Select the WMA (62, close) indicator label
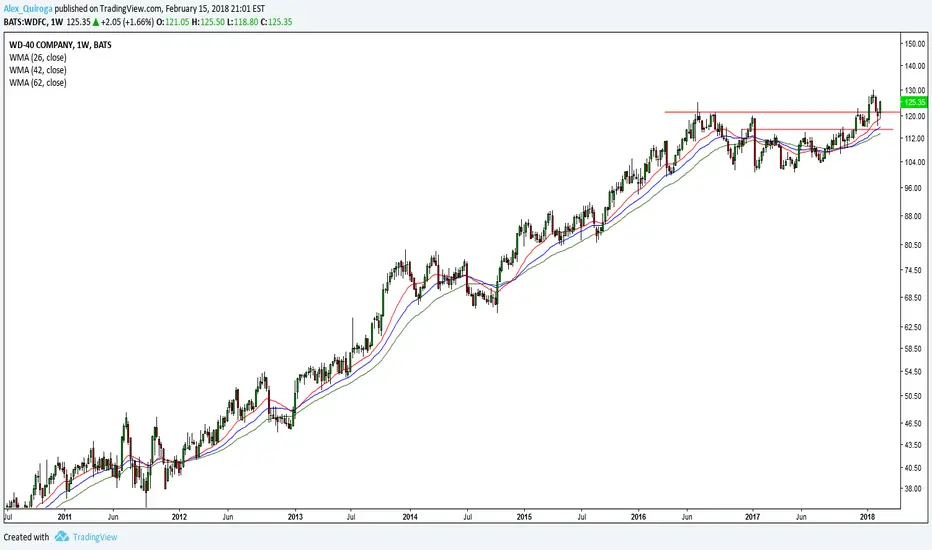Image resolution: width=932 pixels, height=550 pixels. pyautogui.click(x=37, y=83)
